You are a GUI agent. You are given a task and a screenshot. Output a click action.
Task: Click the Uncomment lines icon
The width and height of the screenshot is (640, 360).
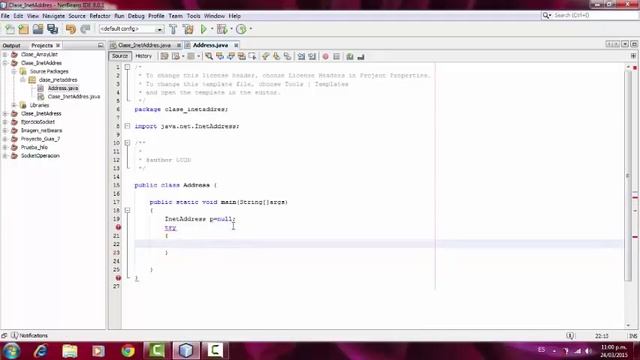pyautogui.click(x=361, y=56)
